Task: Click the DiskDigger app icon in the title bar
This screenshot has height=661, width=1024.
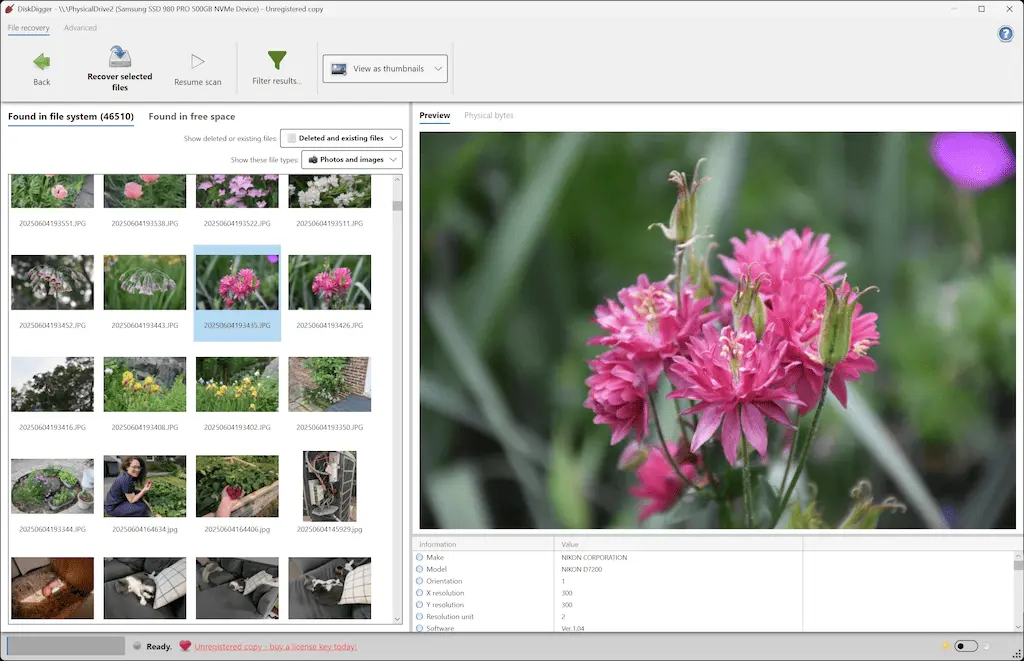Action: click(x=9, y=8)
